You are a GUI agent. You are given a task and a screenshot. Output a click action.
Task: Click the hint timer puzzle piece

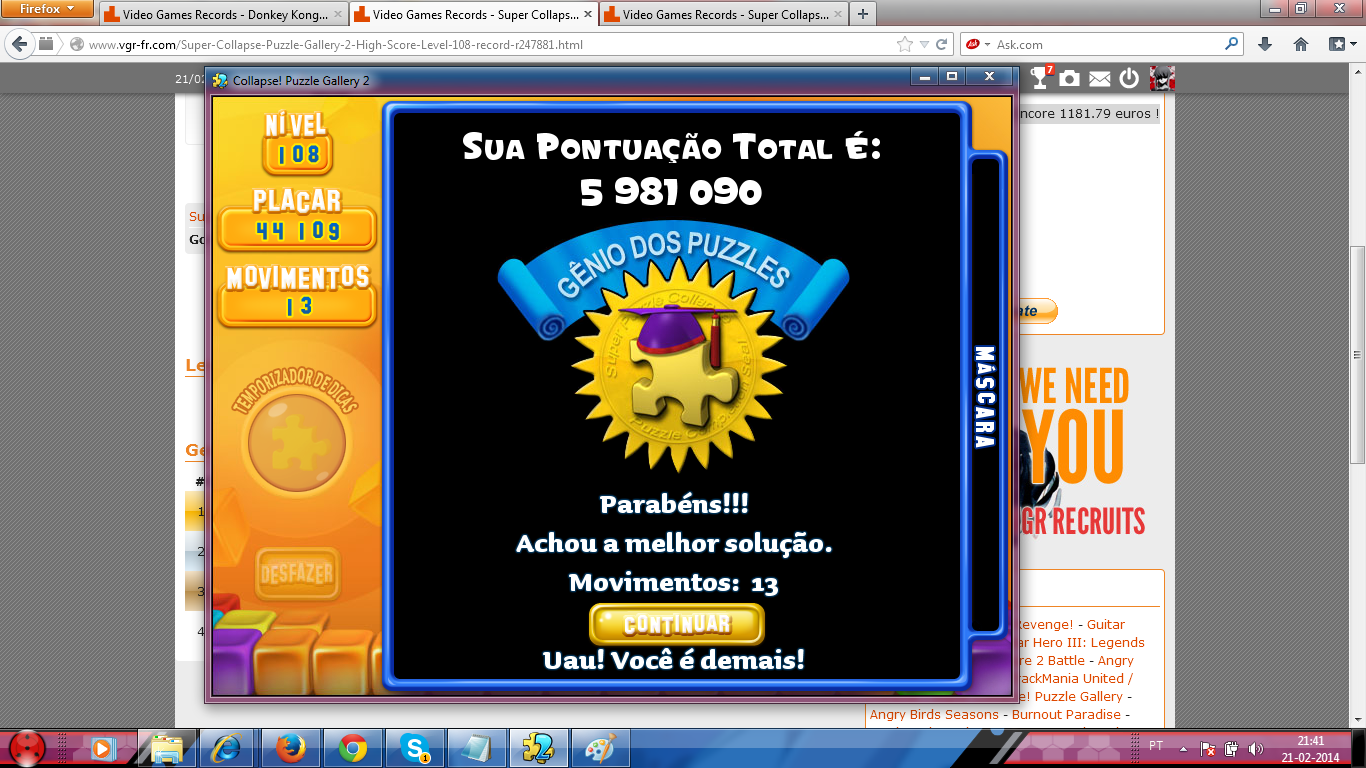coord(296,442)
